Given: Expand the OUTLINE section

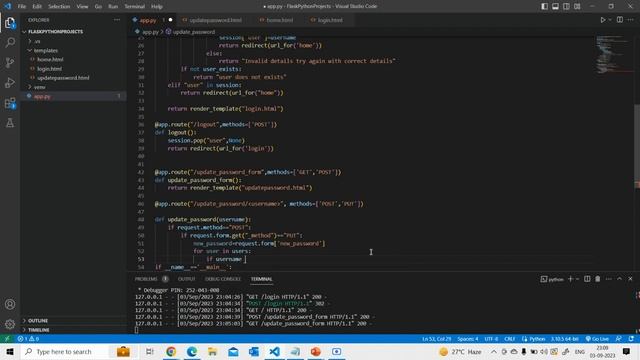Looking at the screenshot, I should (x=38, y=321).
